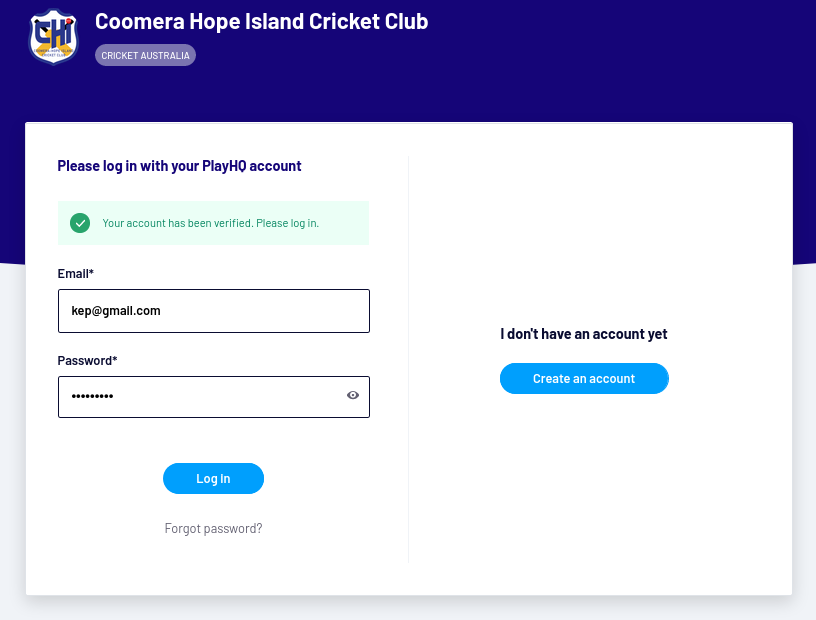The width and height of the screenshot is (816, 620).
Task: Click the light grey page background below the card
Action: click(408, 608)
